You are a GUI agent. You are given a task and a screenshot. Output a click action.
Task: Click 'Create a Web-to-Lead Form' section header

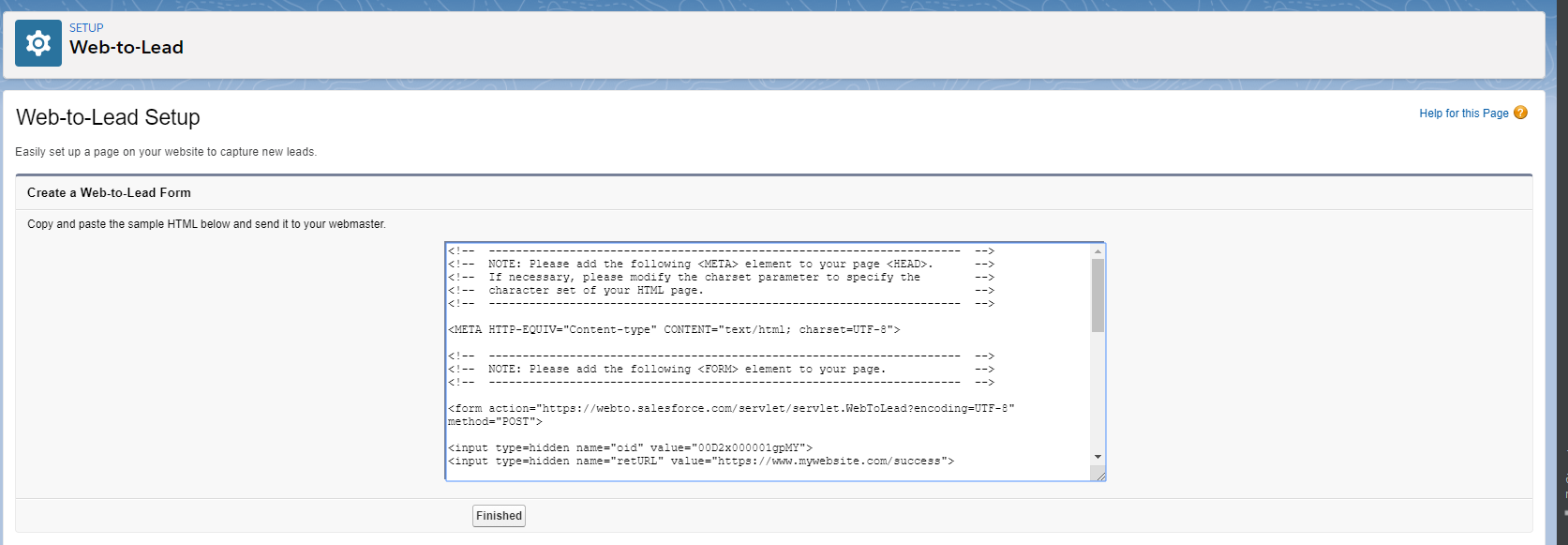click(109, 192)
